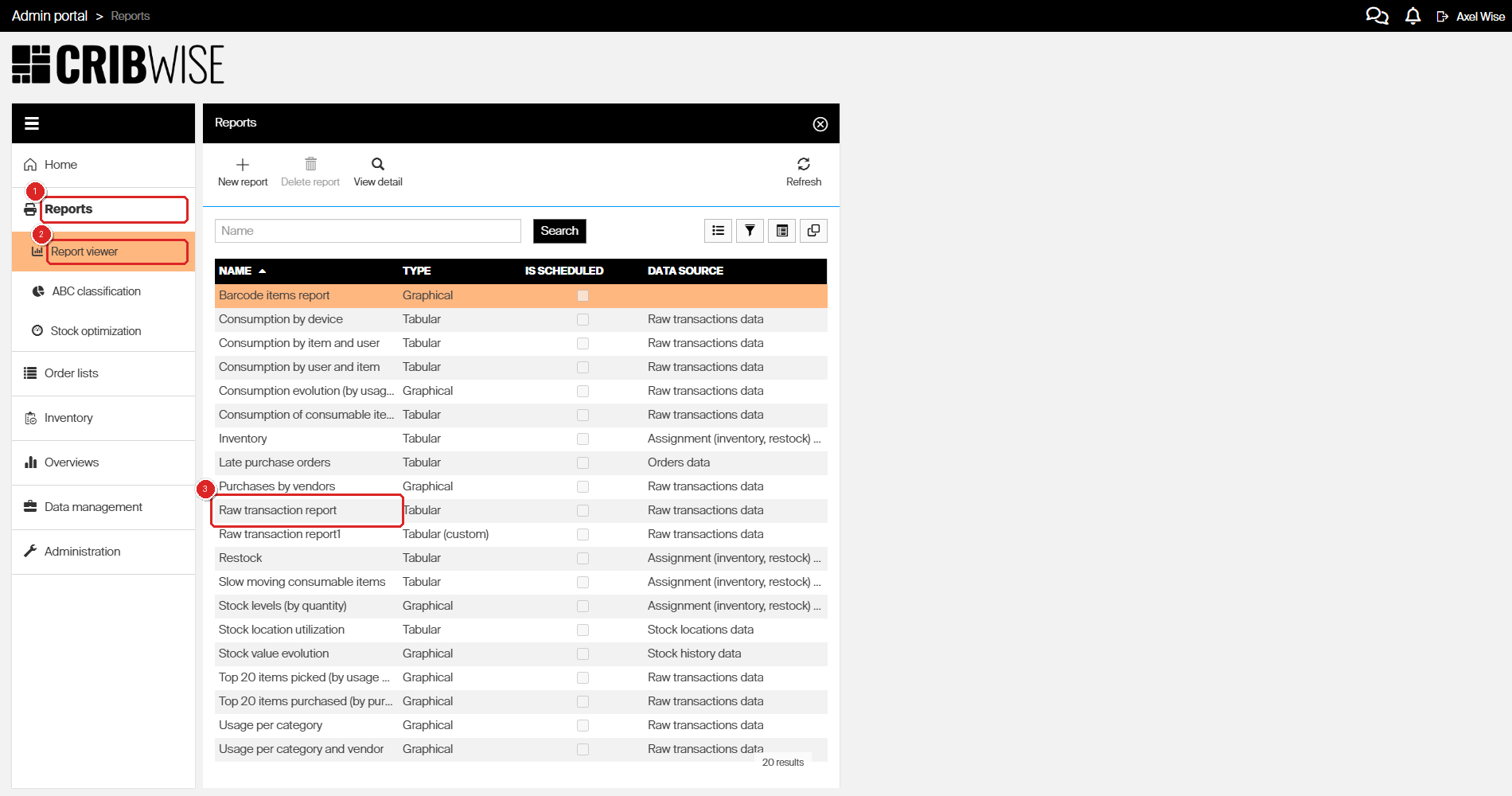
Task: Click the Home house icon
Action: 30,165
